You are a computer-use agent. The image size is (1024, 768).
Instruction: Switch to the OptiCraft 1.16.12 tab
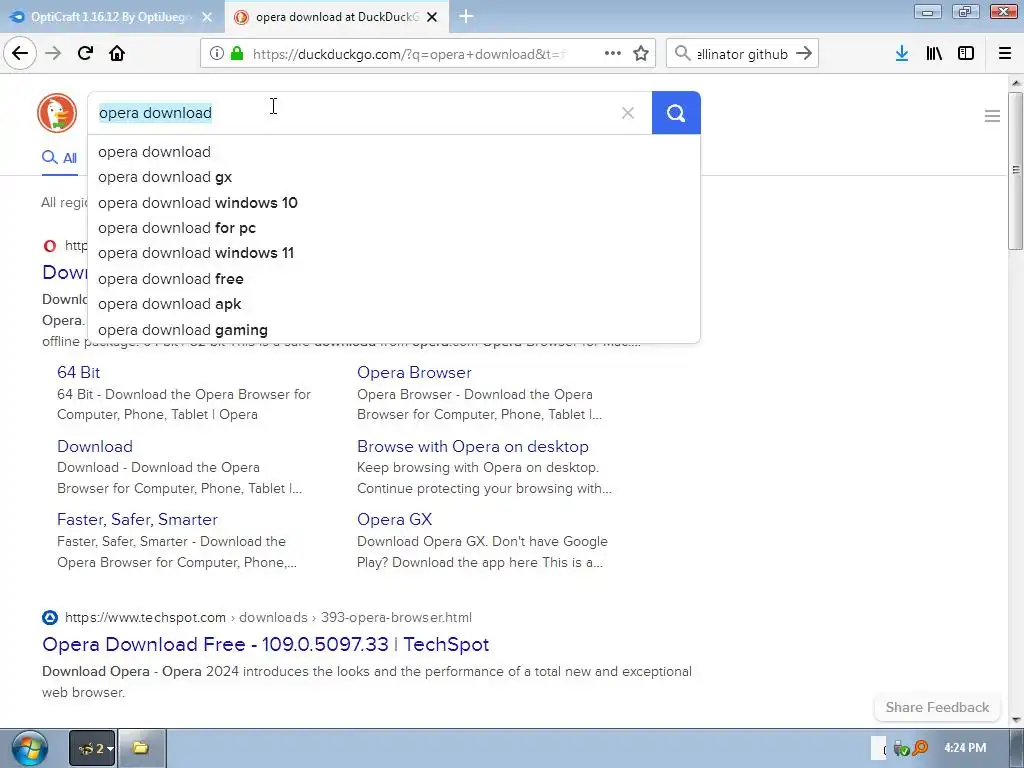tap(111, 17)
